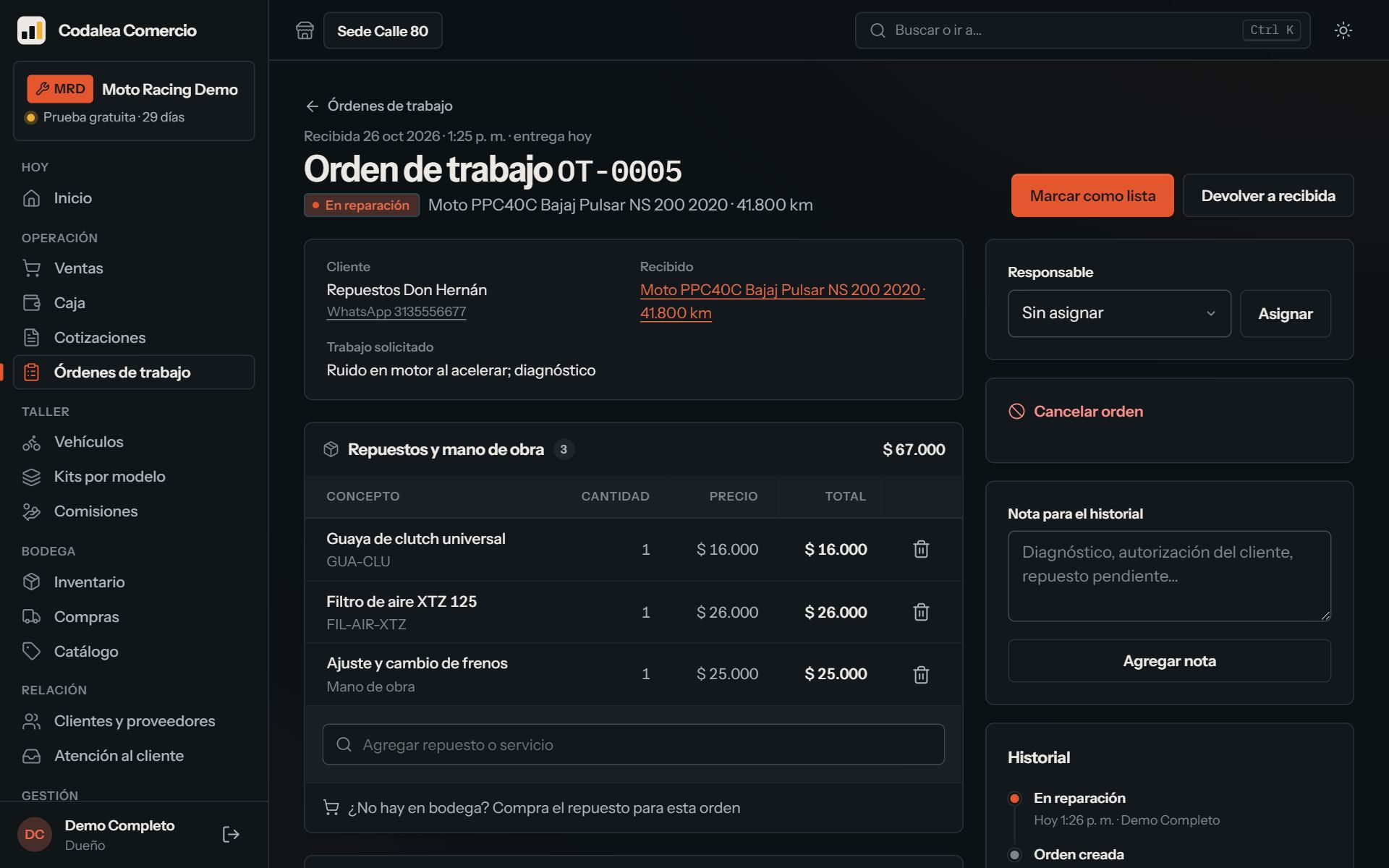The image size is (1389, 868).
Task: Click the DC user avatar
Action: (x=35, y=835)
